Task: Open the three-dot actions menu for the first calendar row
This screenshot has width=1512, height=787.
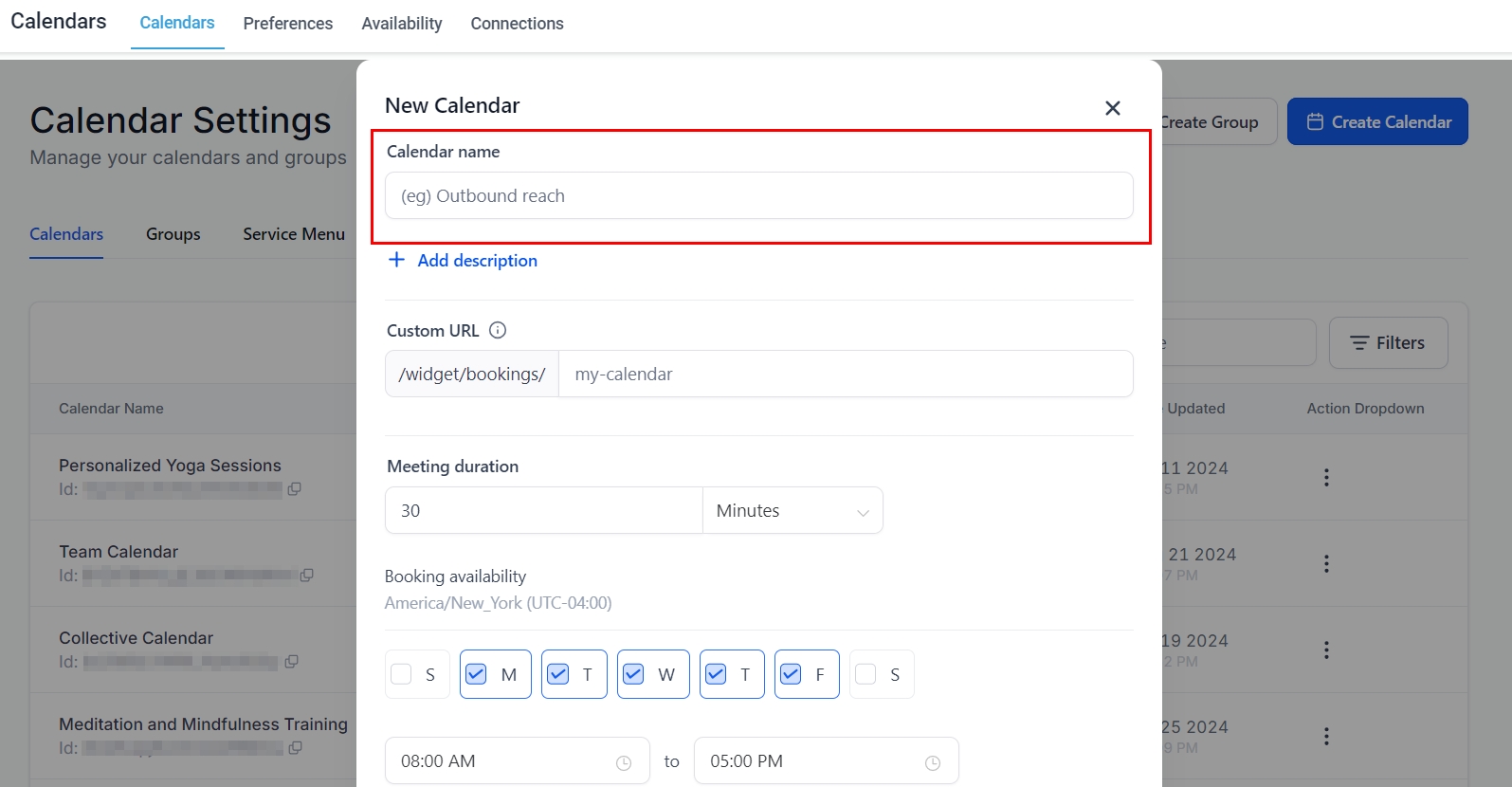Action: (x=1326, y=477)
